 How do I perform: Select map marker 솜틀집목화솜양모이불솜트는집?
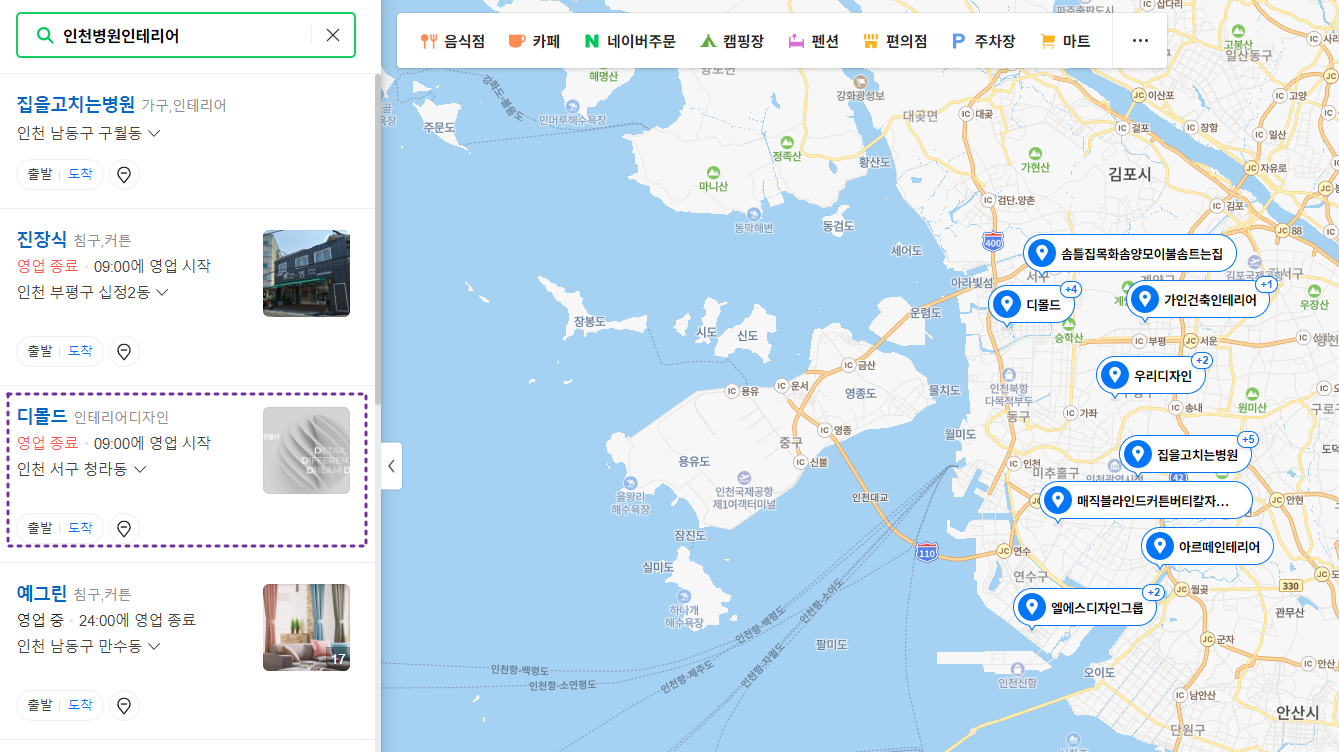click(1129, 254)
